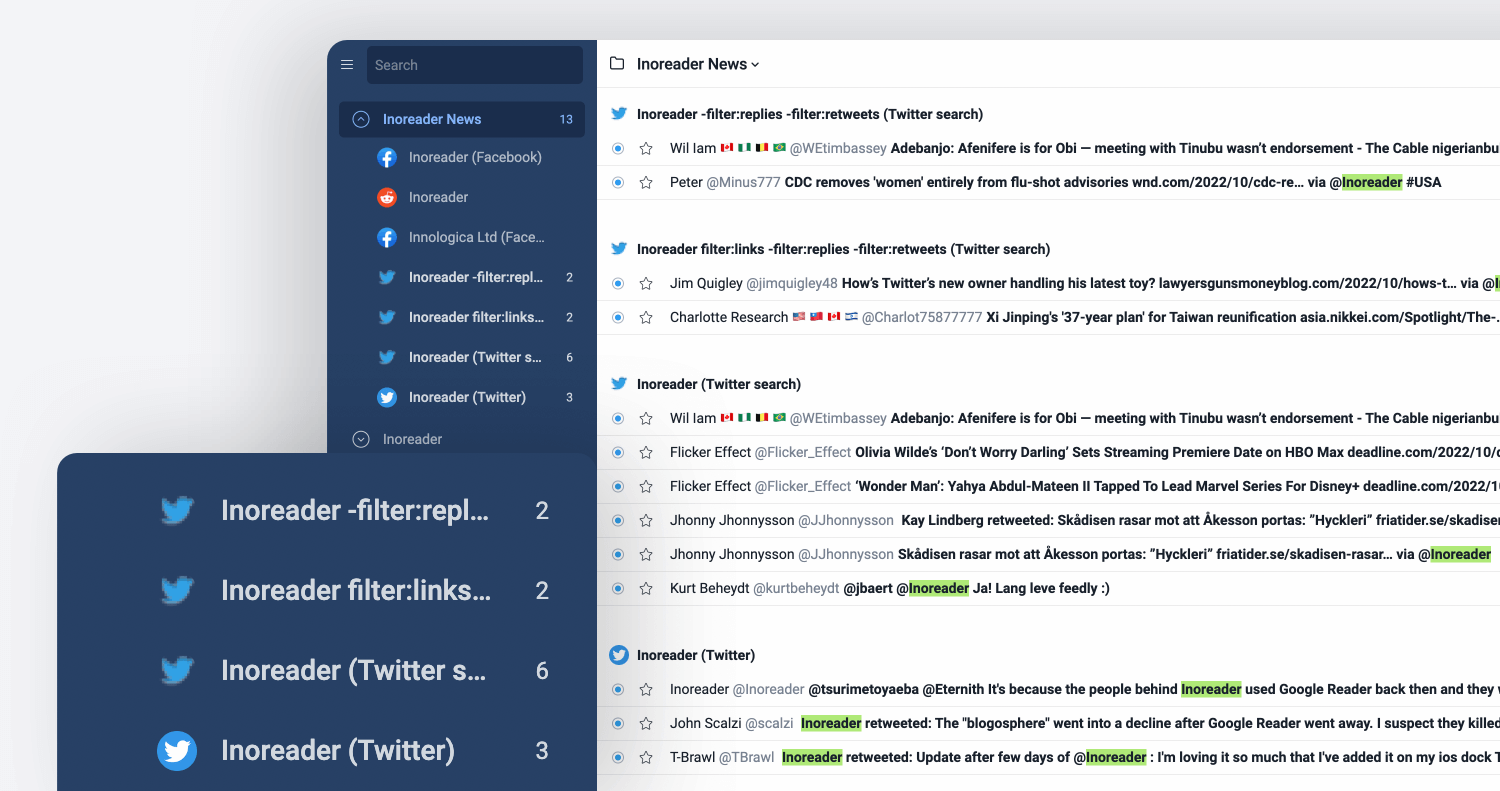Star Kurt Beheydt's tweet

646,588
